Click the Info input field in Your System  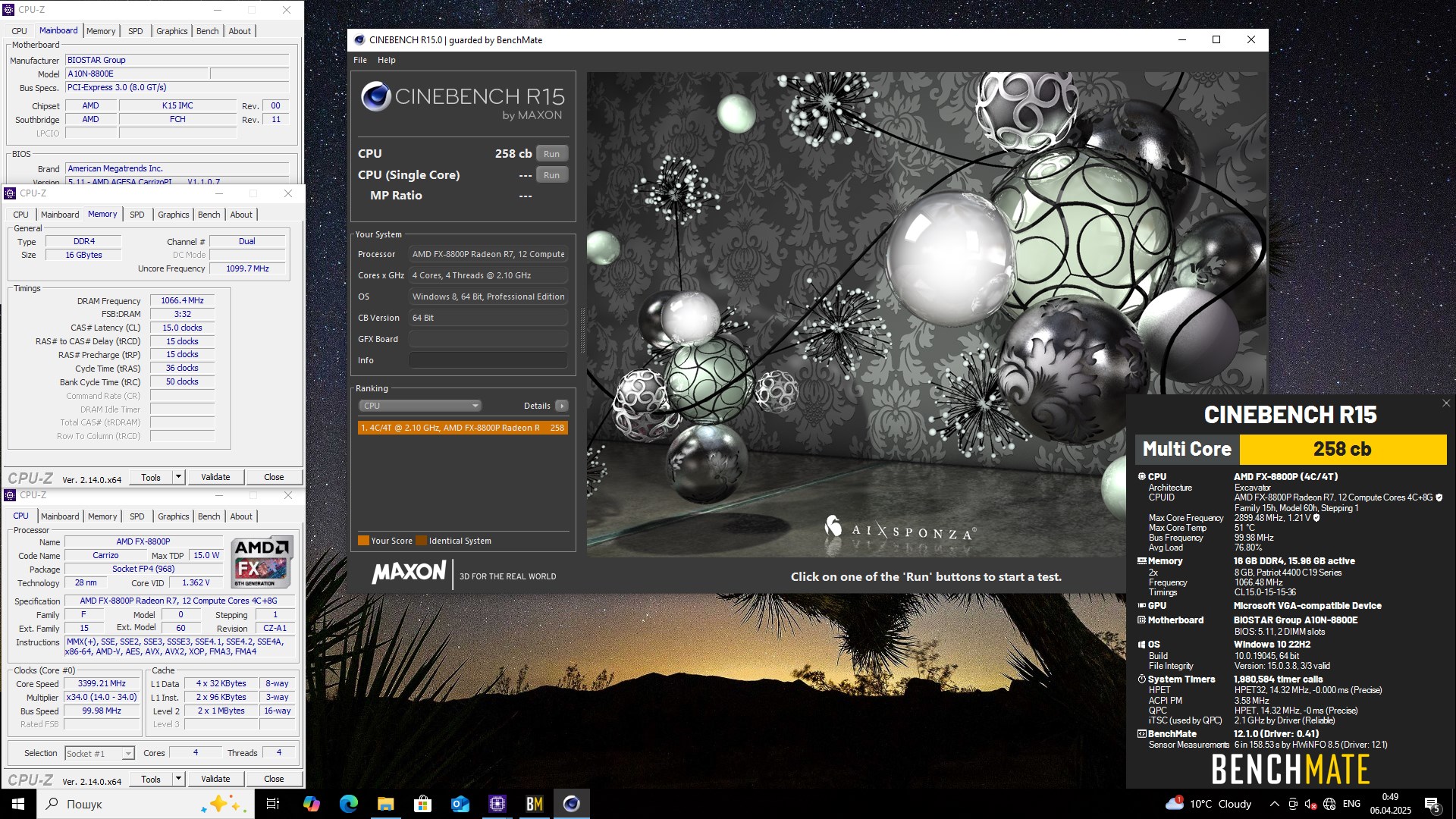pos(488,360)
